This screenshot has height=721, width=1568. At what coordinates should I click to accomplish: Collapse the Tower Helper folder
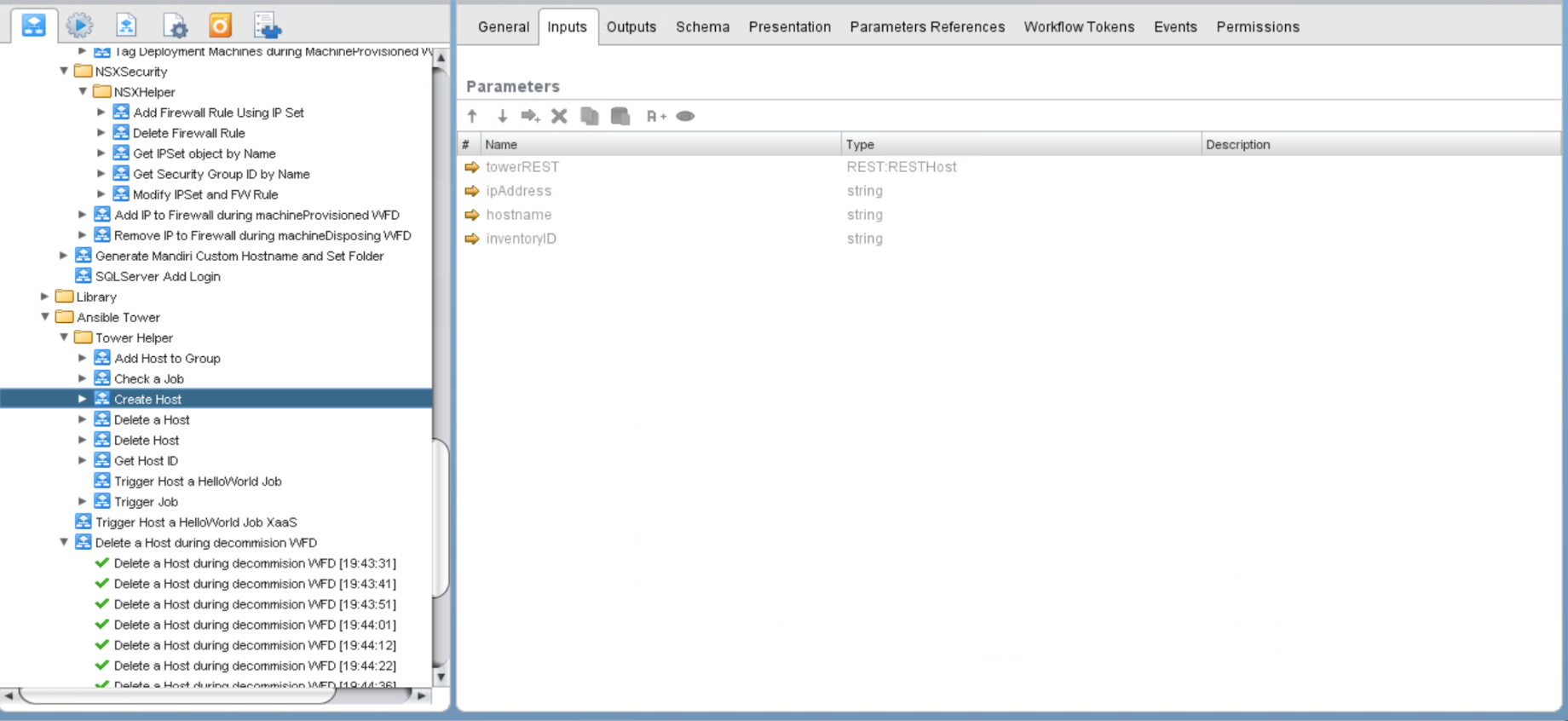pos(64,337)
